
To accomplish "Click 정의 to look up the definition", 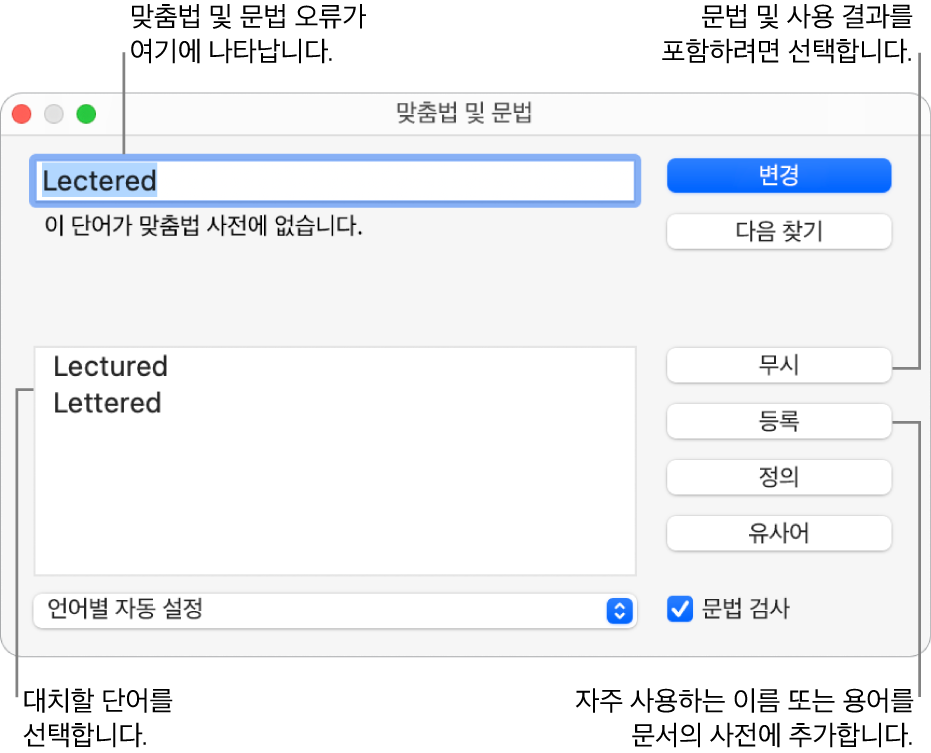I will (779, 477).
